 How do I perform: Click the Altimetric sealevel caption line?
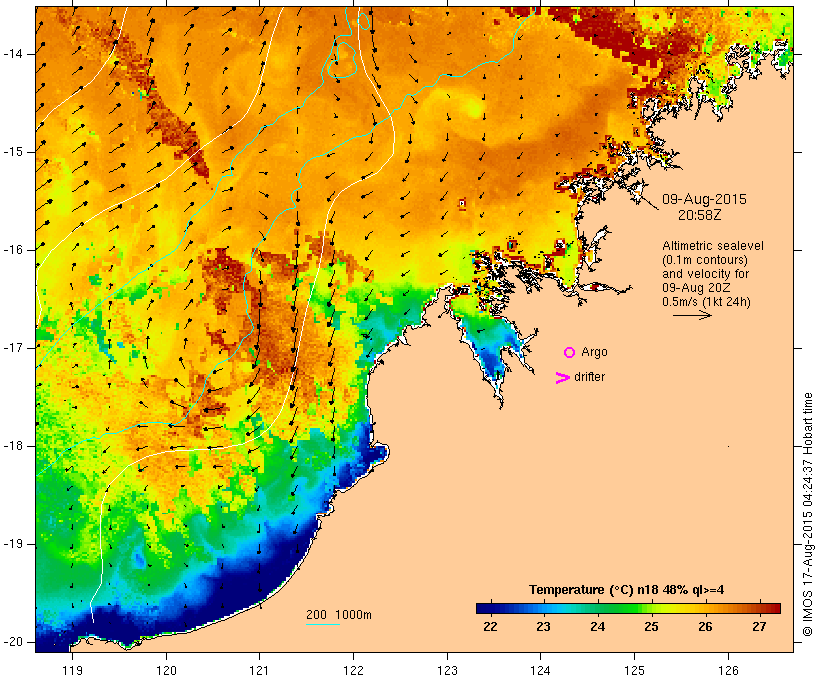point(713,246)
